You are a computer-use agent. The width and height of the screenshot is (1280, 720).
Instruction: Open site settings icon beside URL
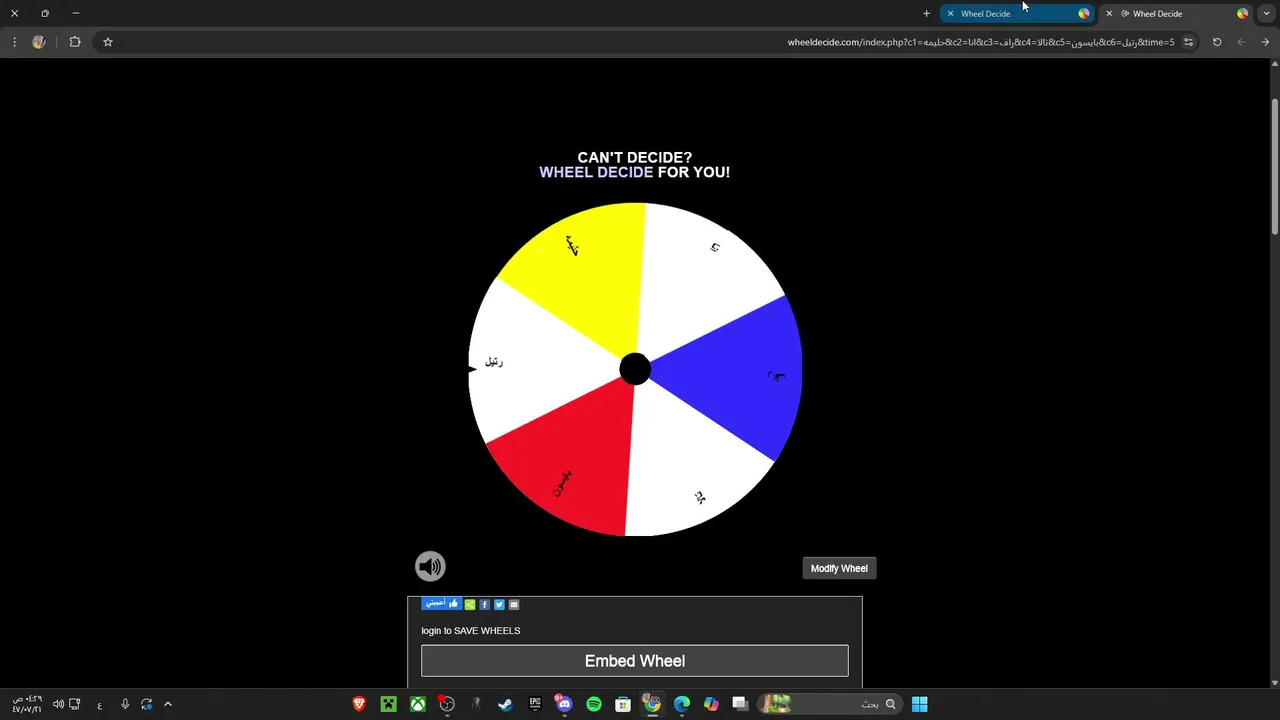[1188, 42]
